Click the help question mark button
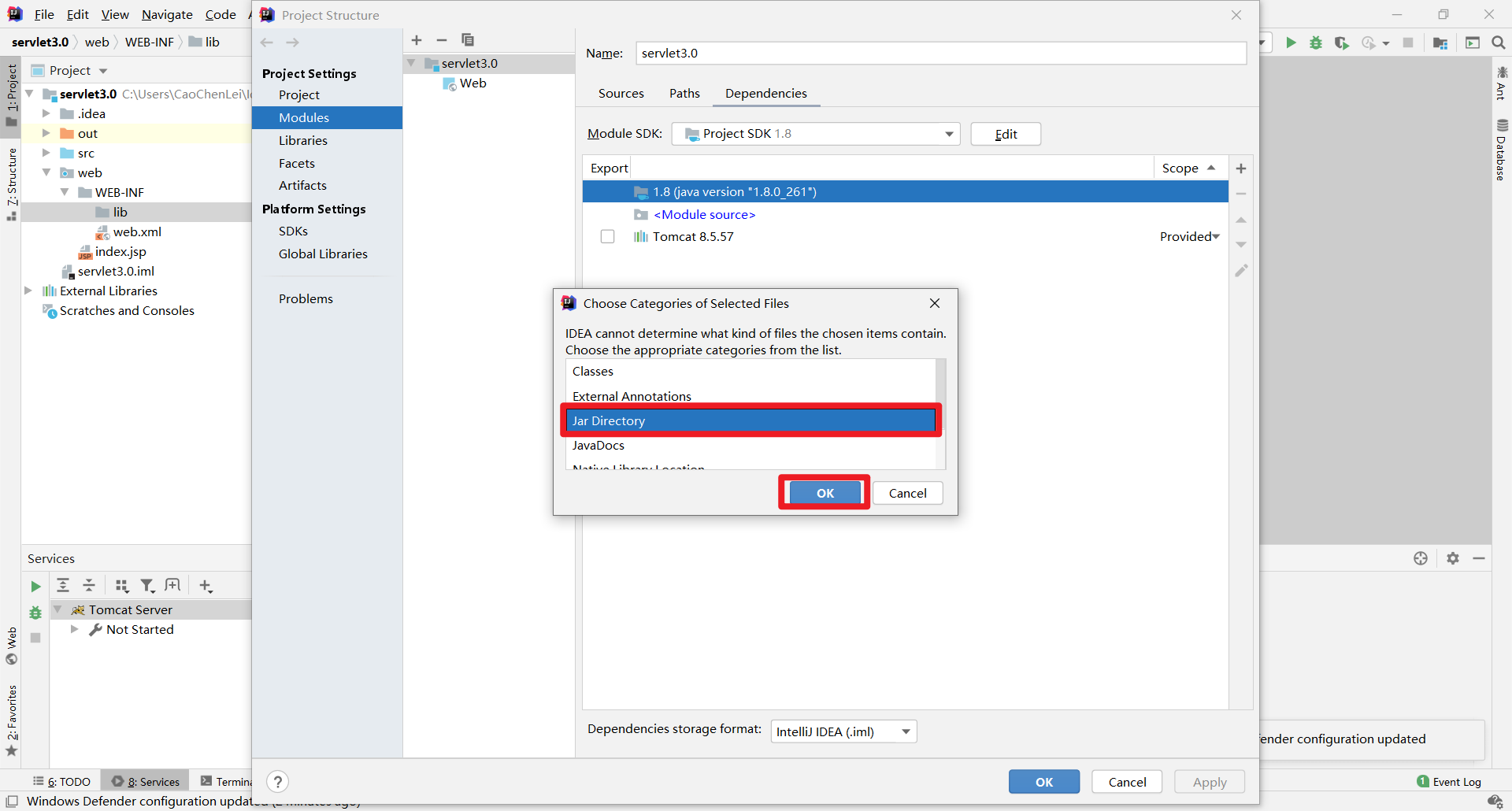Viewport: 1512px width, 811px height. pos(277,781)
